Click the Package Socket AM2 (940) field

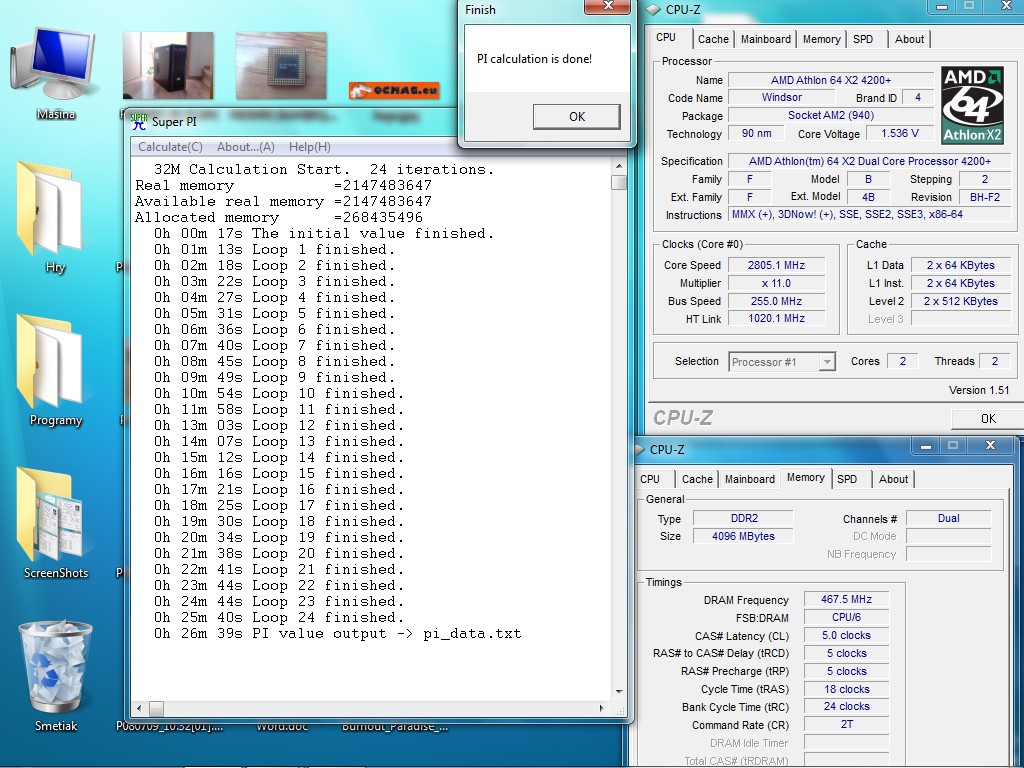[x=831, y=116]
